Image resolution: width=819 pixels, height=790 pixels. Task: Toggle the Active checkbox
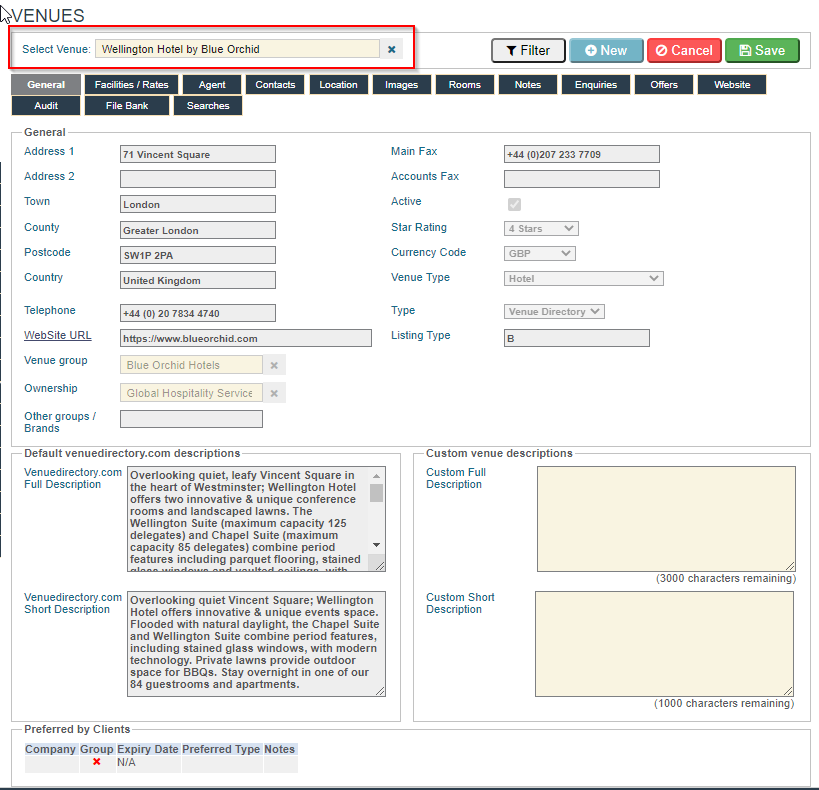[x=514, y=204]
